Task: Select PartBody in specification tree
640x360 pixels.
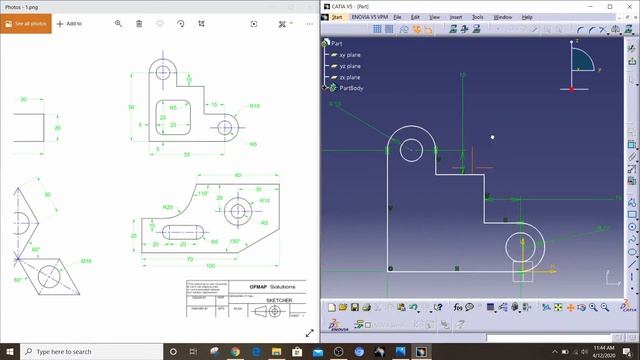Action: (351, 88)
